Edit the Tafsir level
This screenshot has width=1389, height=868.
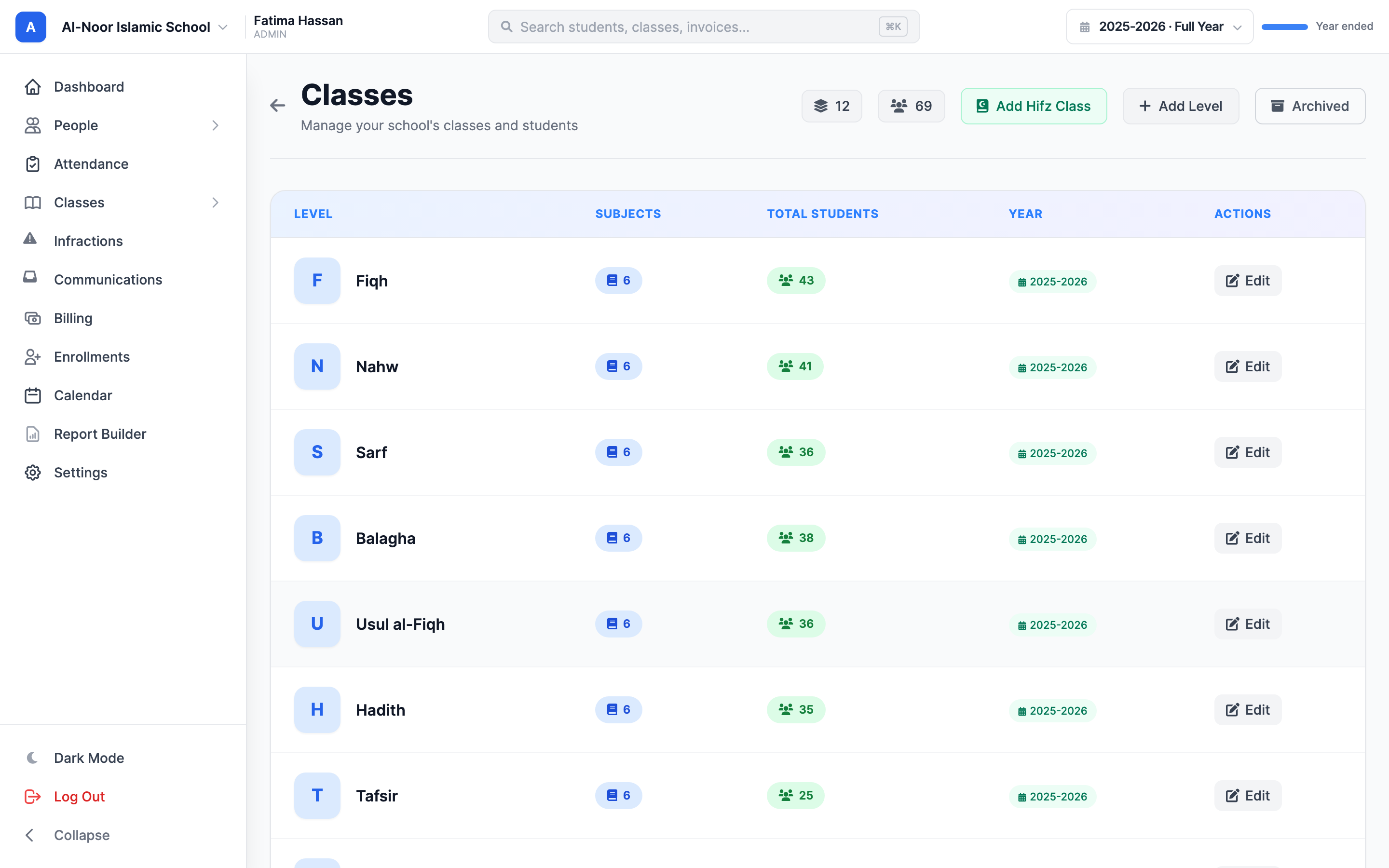(x=1248, y=795)
